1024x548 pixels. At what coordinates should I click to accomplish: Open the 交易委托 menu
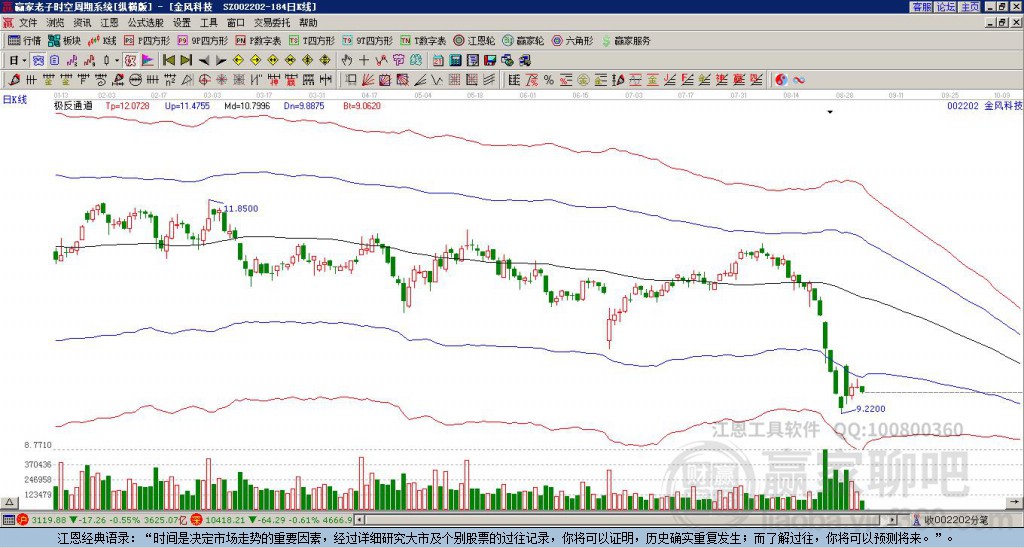tap(272, 23)
